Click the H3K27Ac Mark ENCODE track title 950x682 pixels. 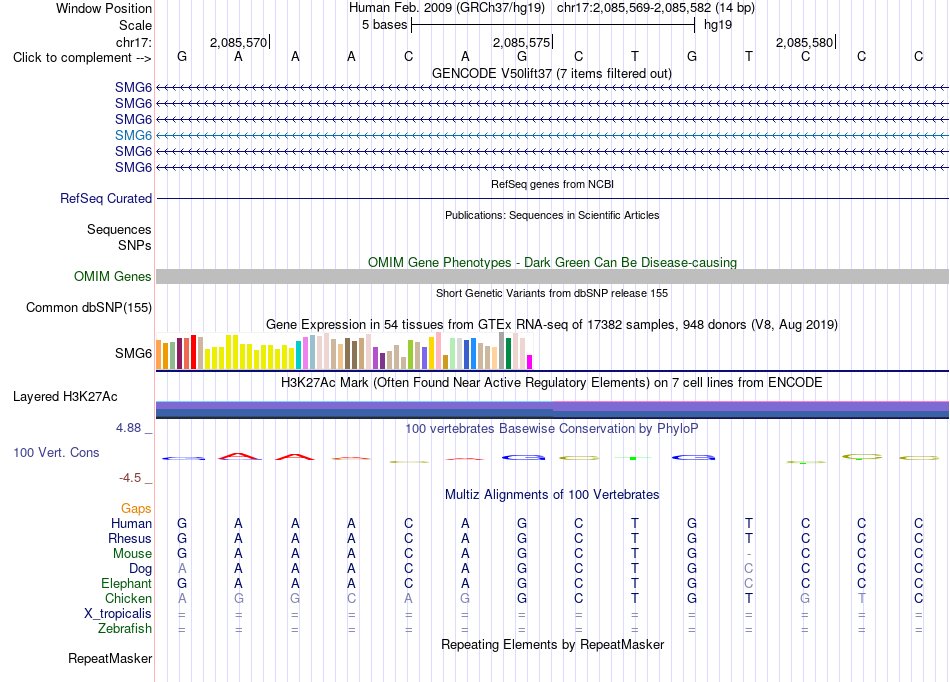552,383
